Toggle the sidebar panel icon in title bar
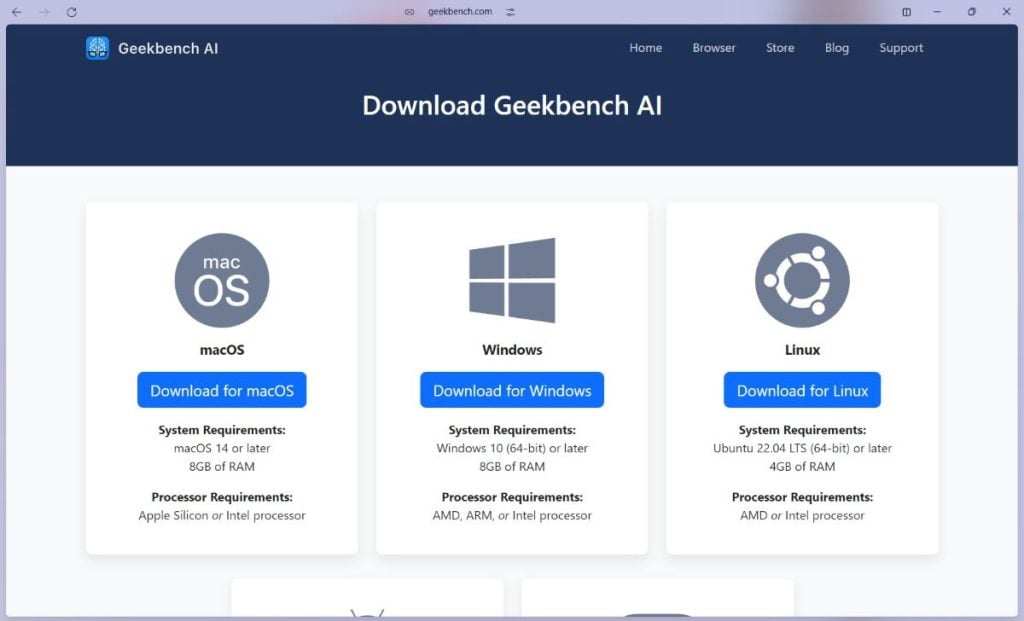Screen dimensions: 1024x621 pos(906,12)
